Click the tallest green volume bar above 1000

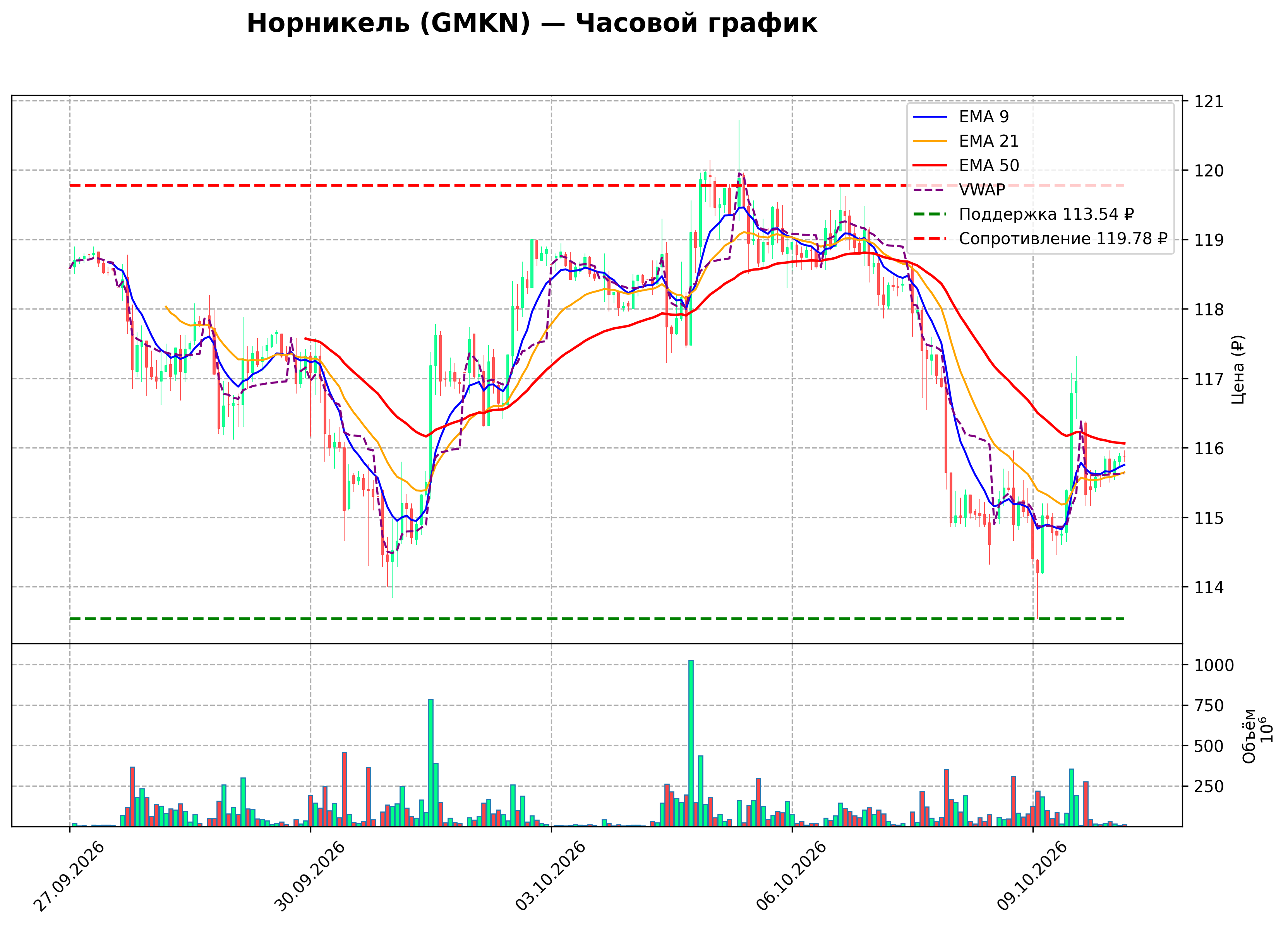click(691, 743)
